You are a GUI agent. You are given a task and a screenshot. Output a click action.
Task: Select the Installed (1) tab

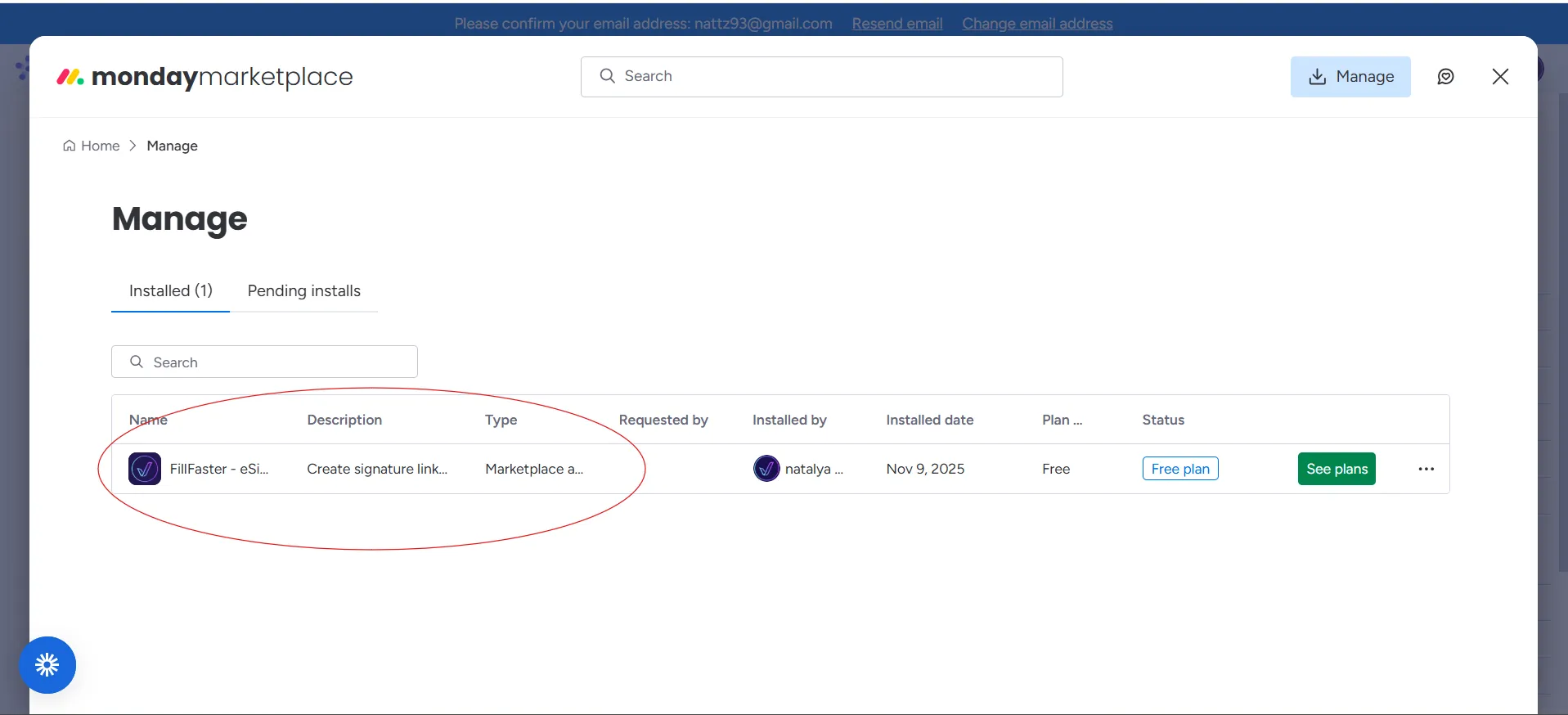[170, 290]
